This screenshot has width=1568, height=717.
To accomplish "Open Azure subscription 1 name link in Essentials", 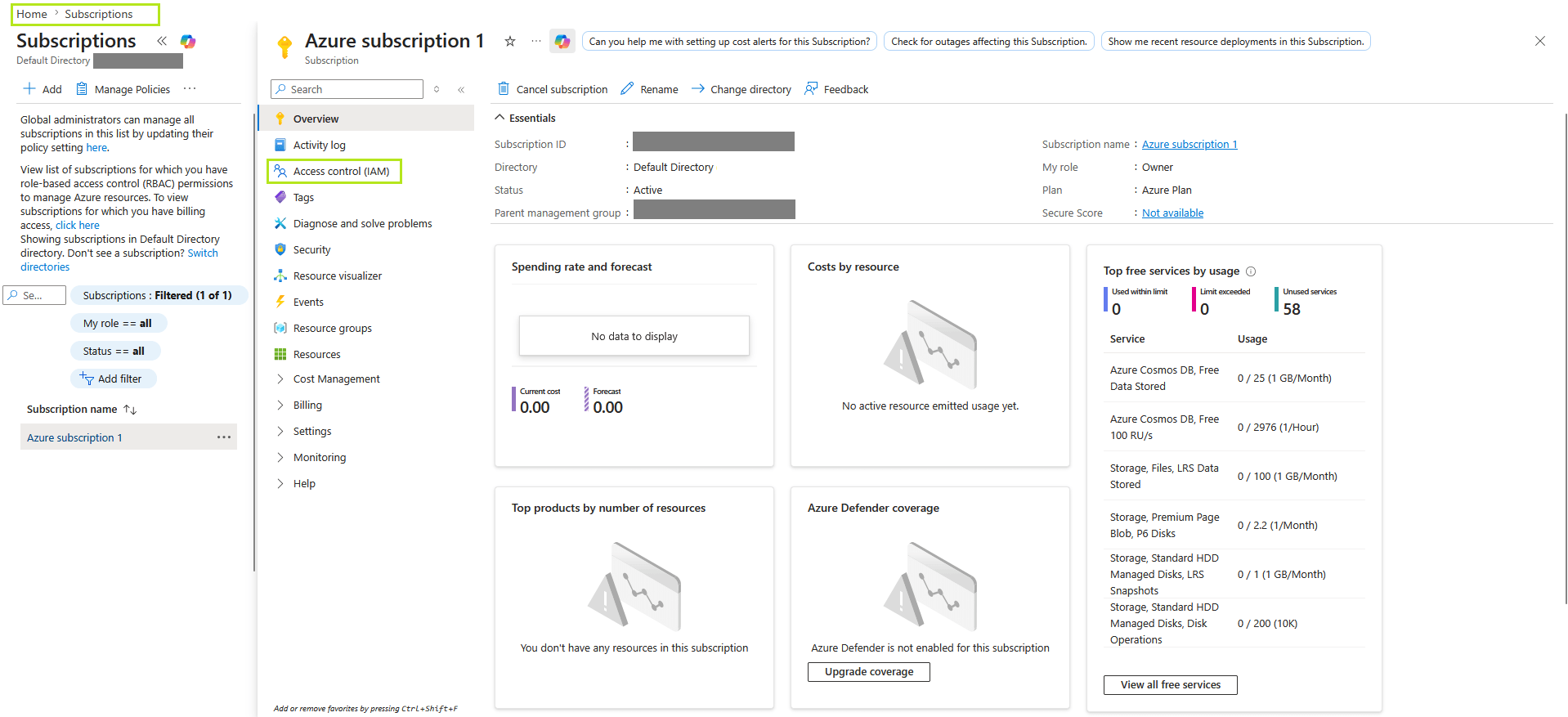I will 1189,145.
